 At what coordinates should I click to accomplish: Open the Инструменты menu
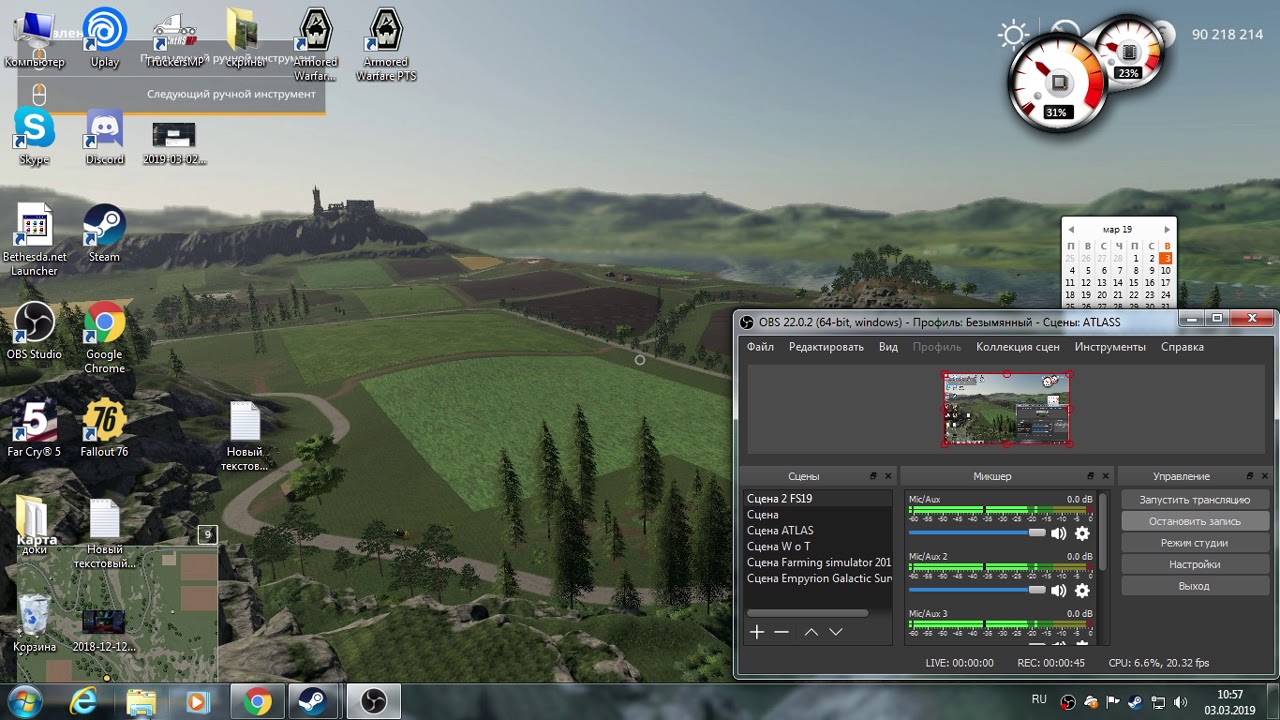1110,347
